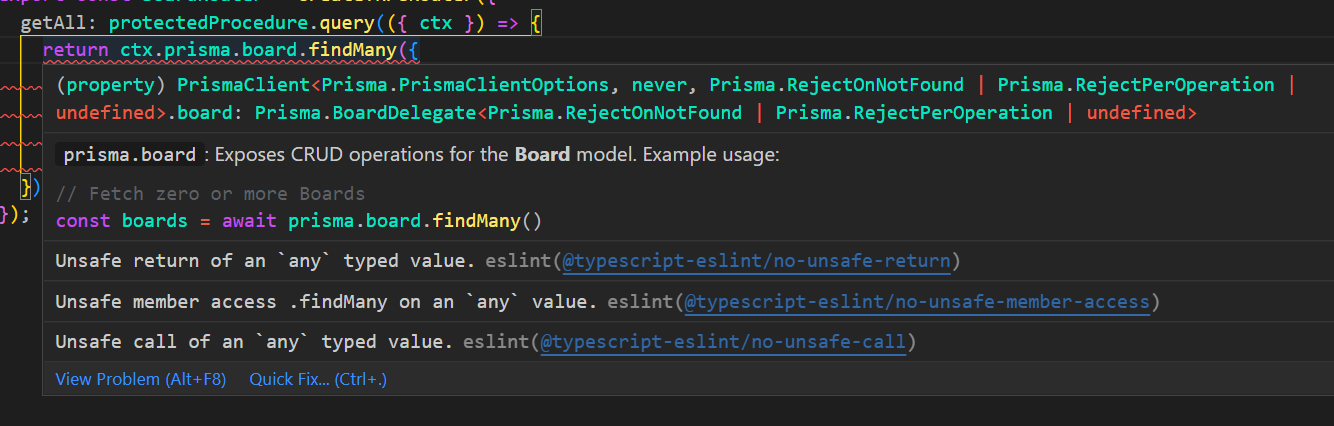Image resolution: width=1334 pixels, height=426 pixels.
Task: Open the Quick Fix... (Ctrl+.) link
Action: (x=318, y=379)
